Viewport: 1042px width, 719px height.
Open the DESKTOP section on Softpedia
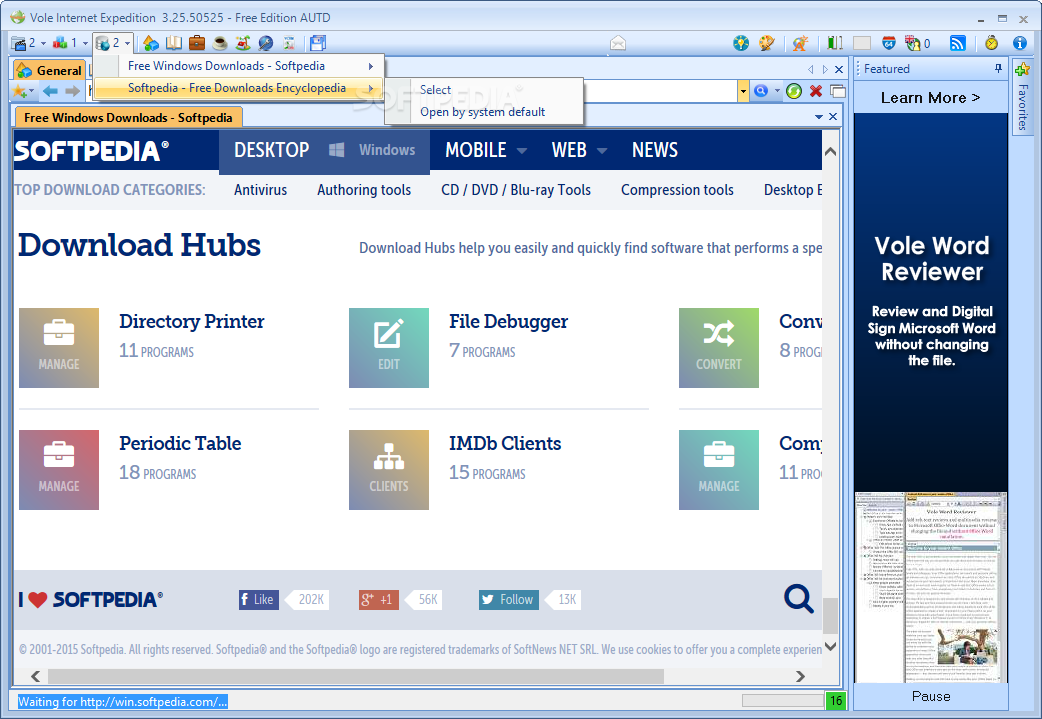pos(272,150)
